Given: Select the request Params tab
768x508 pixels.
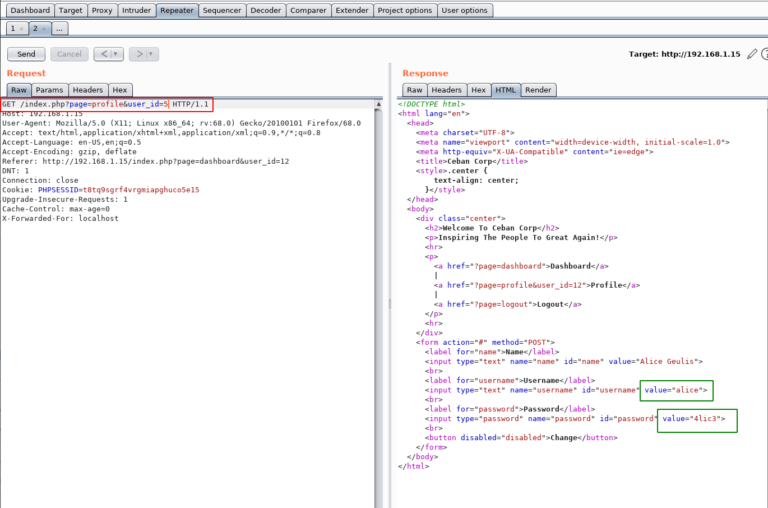Looking at the screenshot, I should [x=49, y=90].
